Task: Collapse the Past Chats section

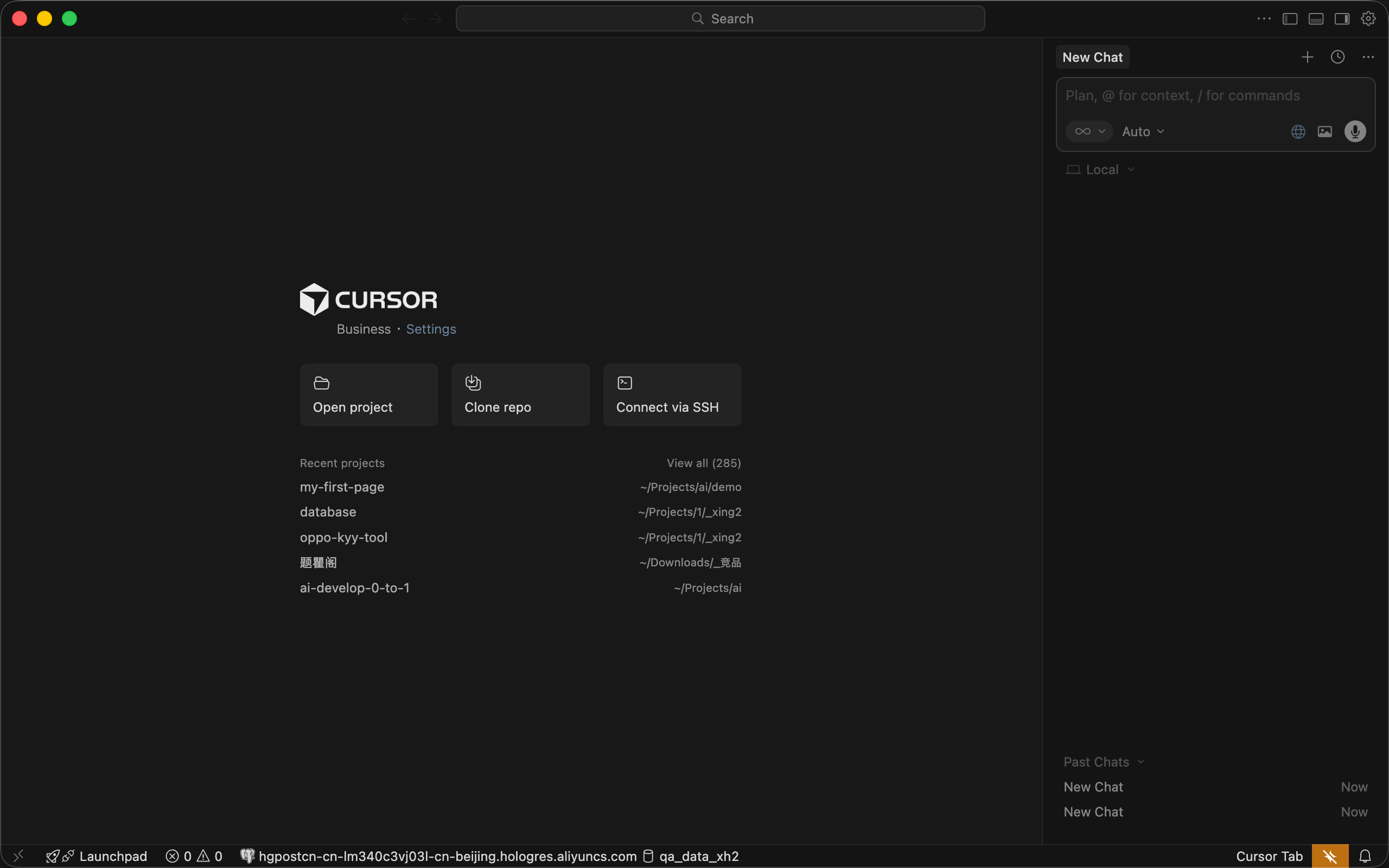Action: pos(1103,761)
